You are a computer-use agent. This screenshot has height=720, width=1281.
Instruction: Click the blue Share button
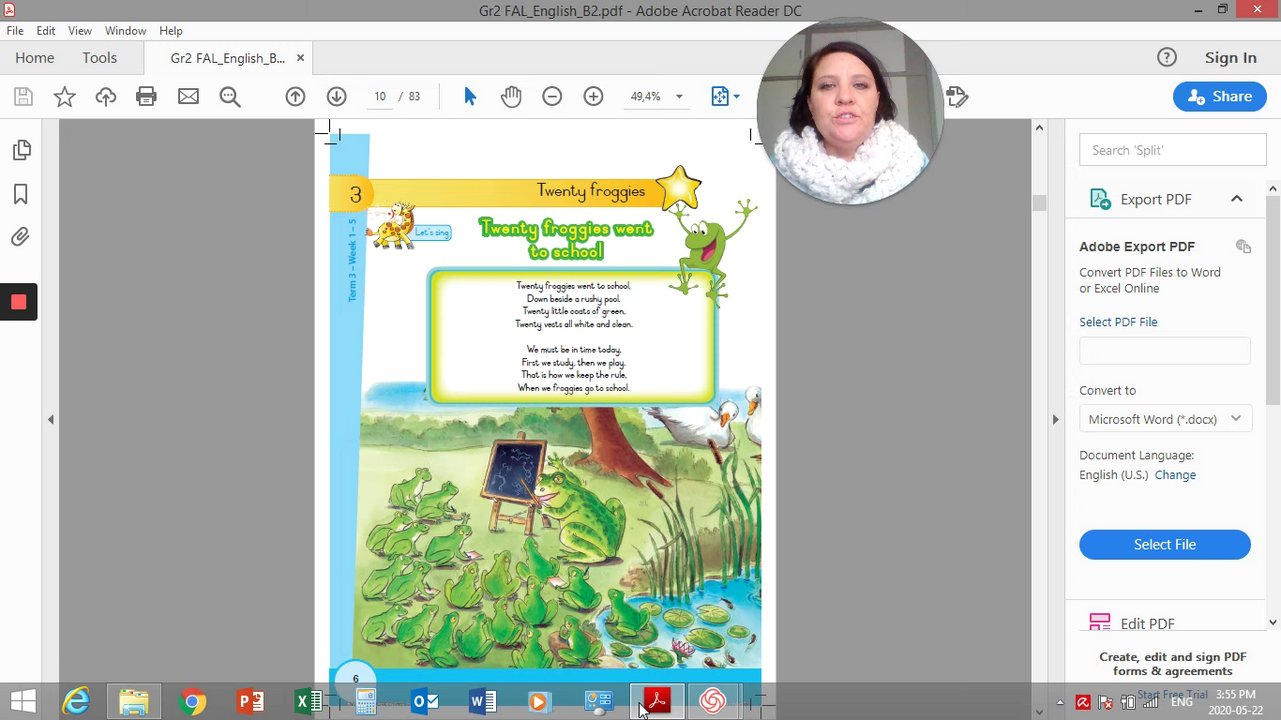point(1219,97)
